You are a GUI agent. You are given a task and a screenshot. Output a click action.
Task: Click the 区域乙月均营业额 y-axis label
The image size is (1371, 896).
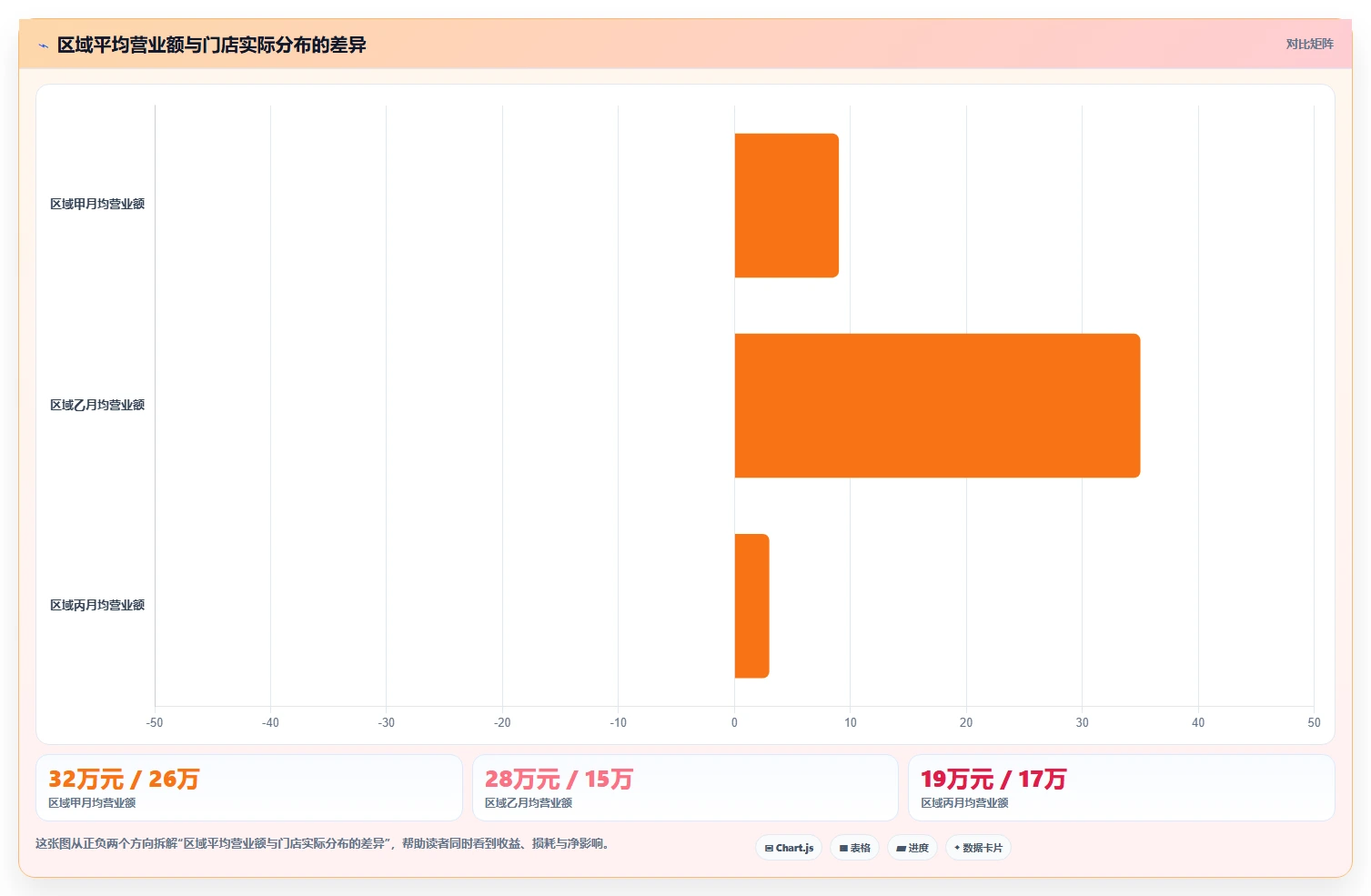pyautogui.click(x=97, y=405)
